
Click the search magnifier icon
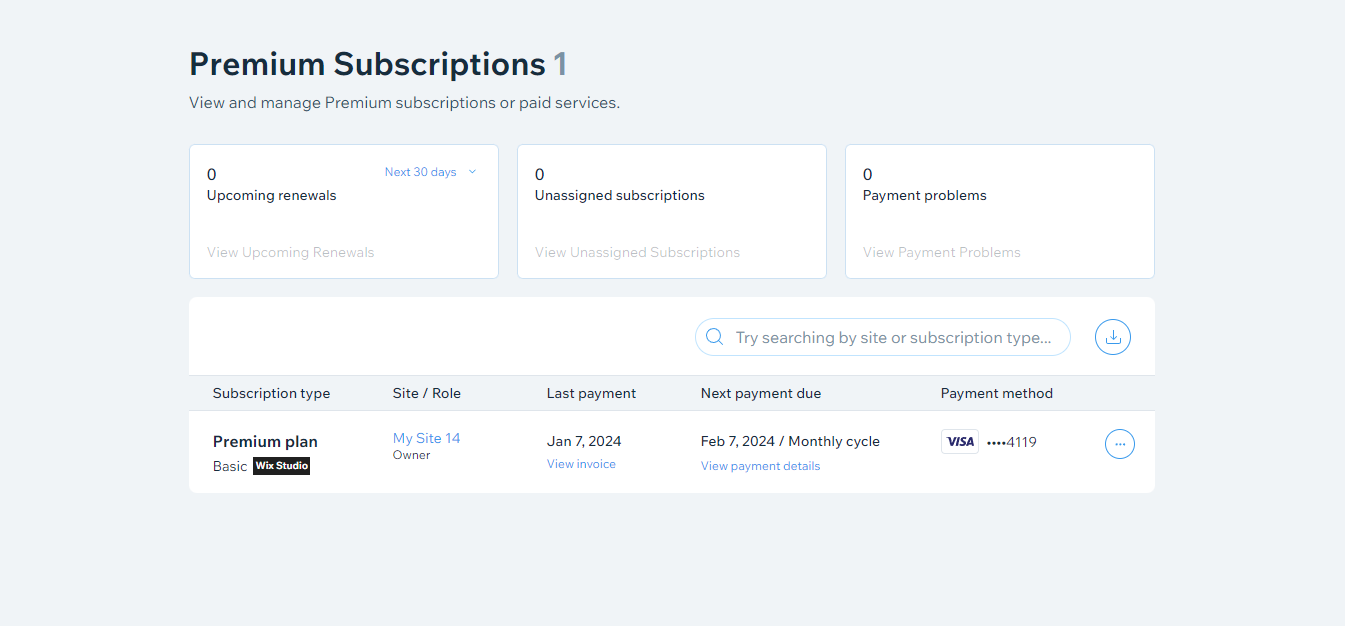click(x=714, y=337)
